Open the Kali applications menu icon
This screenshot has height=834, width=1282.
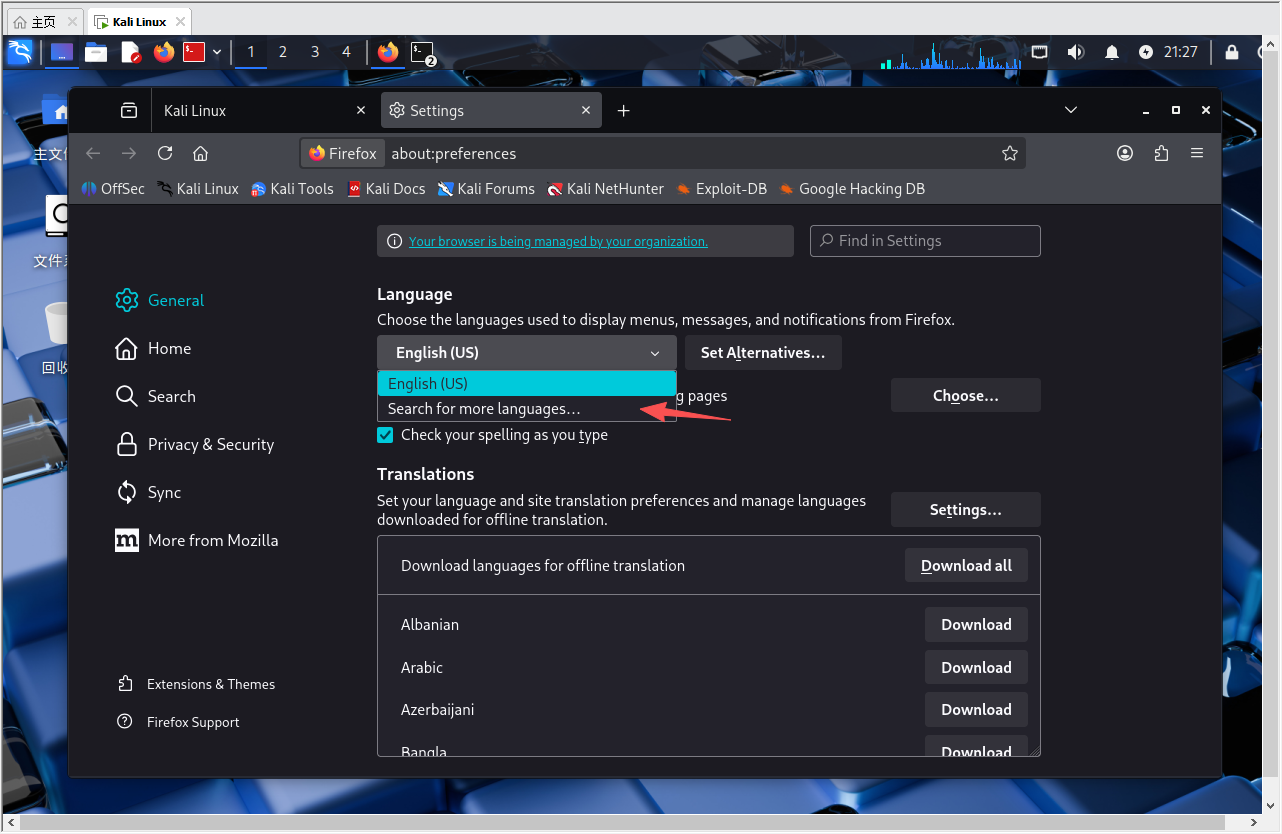tap(20, 52)
